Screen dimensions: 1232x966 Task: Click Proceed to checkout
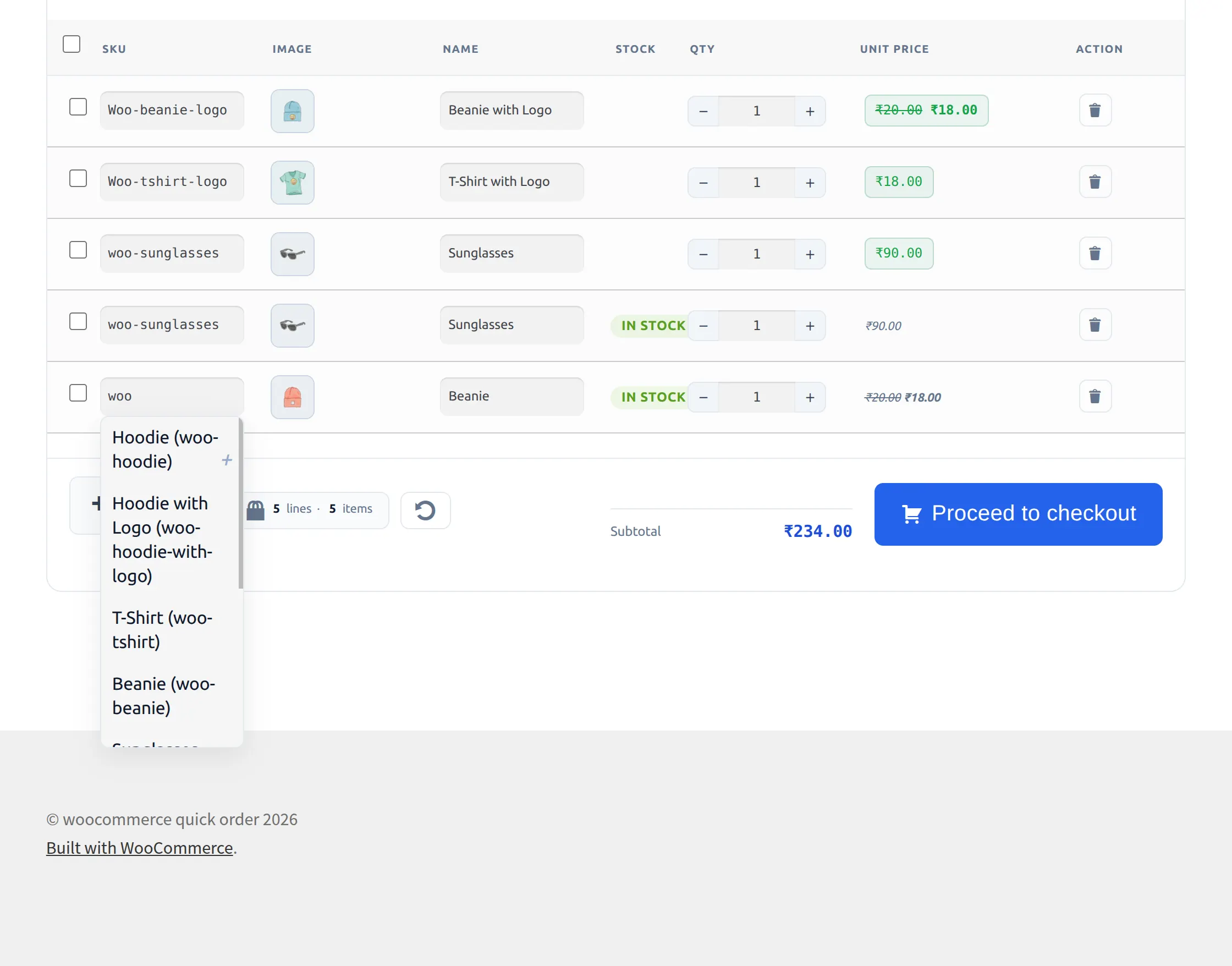coord(1018,514)
